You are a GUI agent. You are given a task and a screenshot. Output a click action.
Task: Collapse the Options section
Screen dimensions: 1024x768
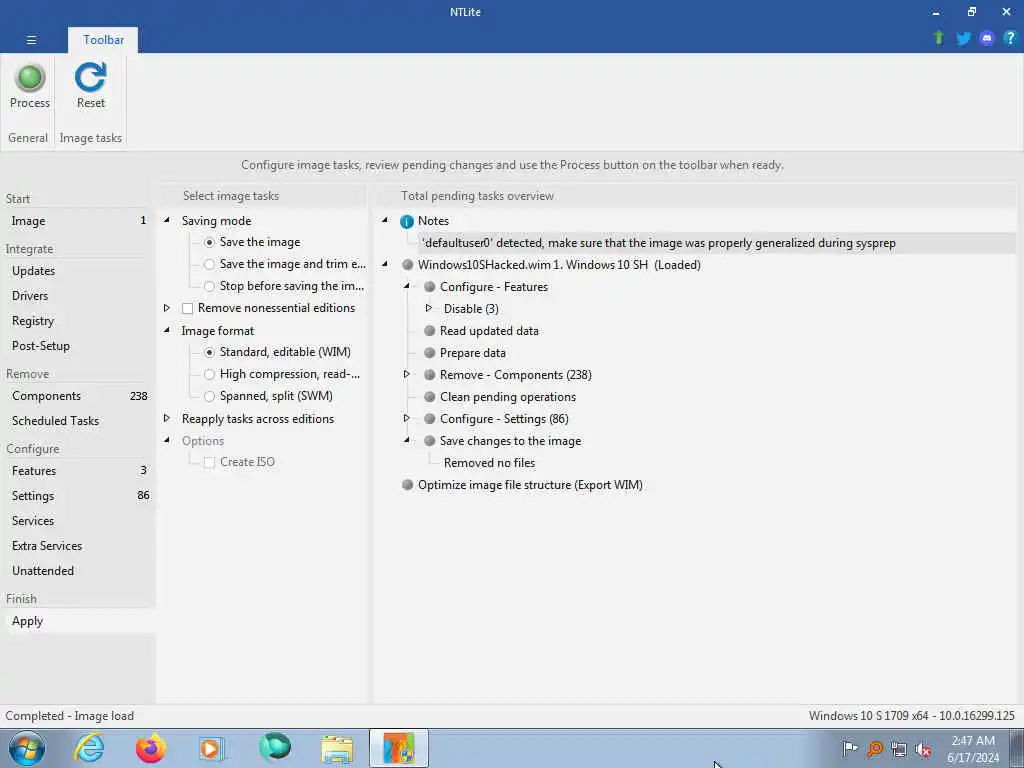tap(167, 440)
